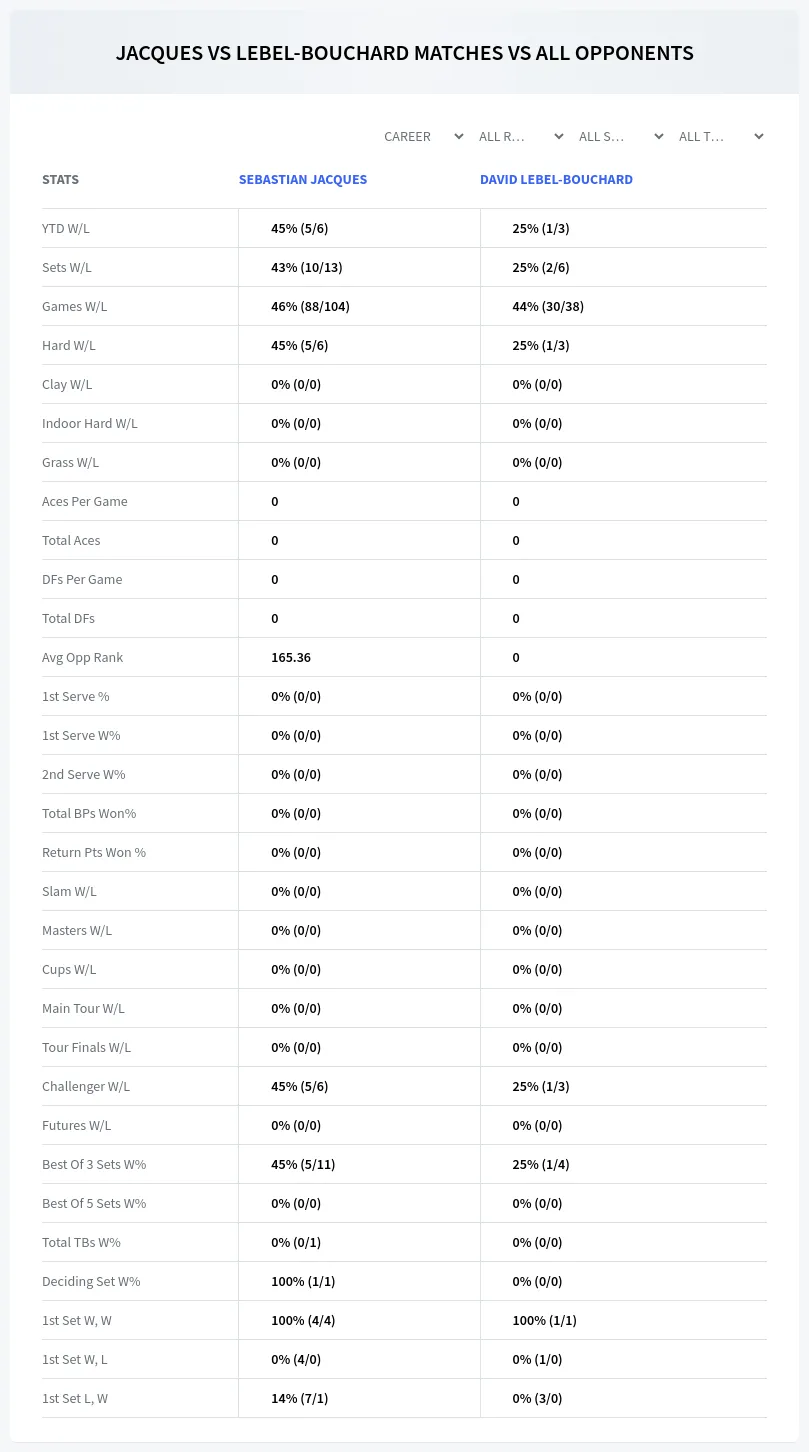Select Jacques' Games W/L value 46% (88/104)
Image resolution: width=809 pixels, height=1452 pixels.
pyautogui.click(x=310, y=306)
